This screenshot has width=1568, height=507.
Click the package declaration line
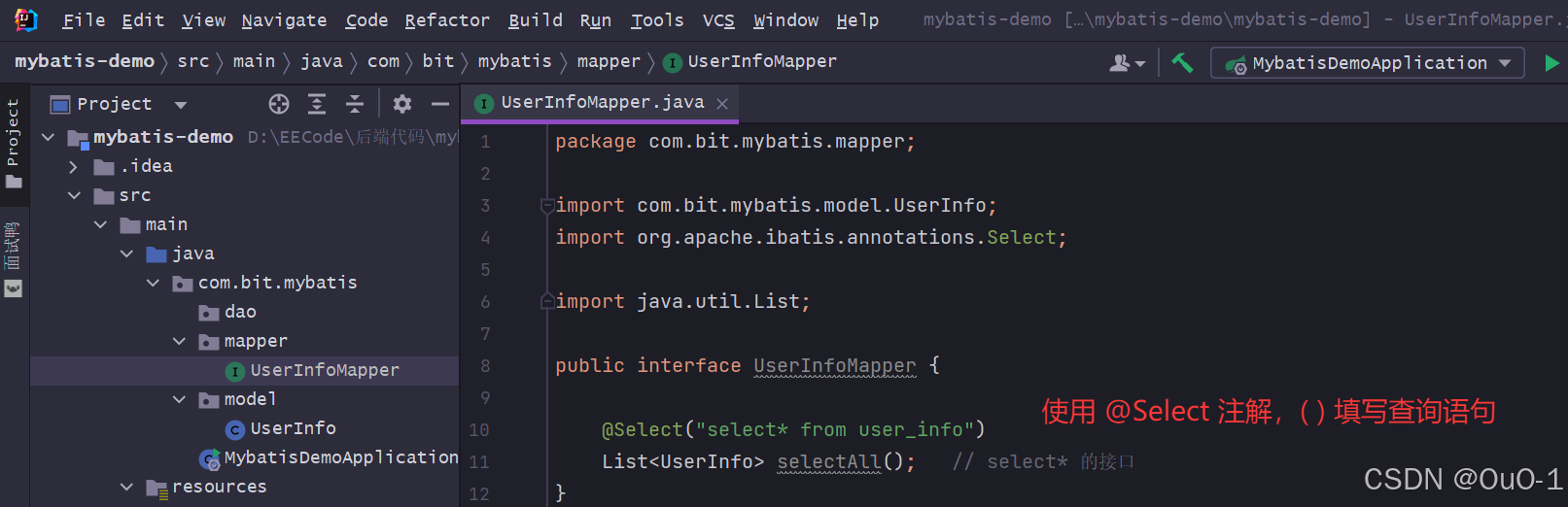point(735,142)
